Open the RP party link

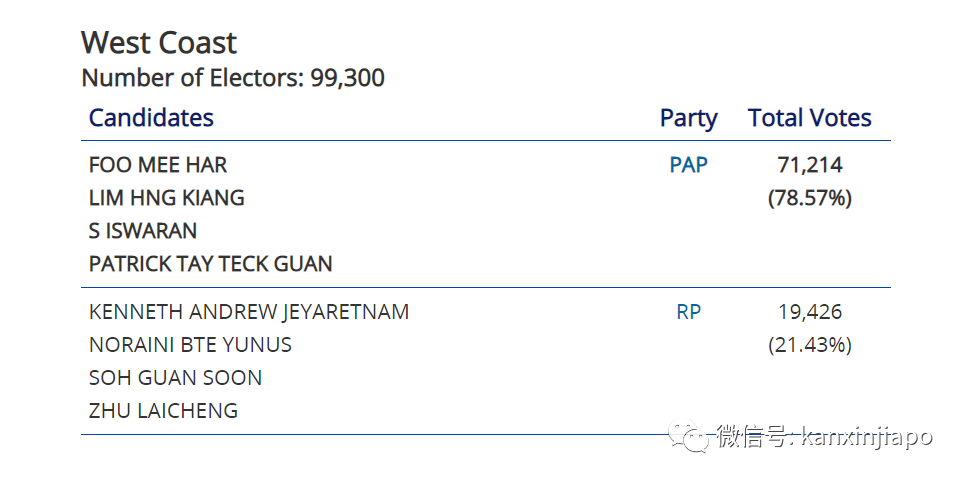pyautogui.click(x=688, y=312)
